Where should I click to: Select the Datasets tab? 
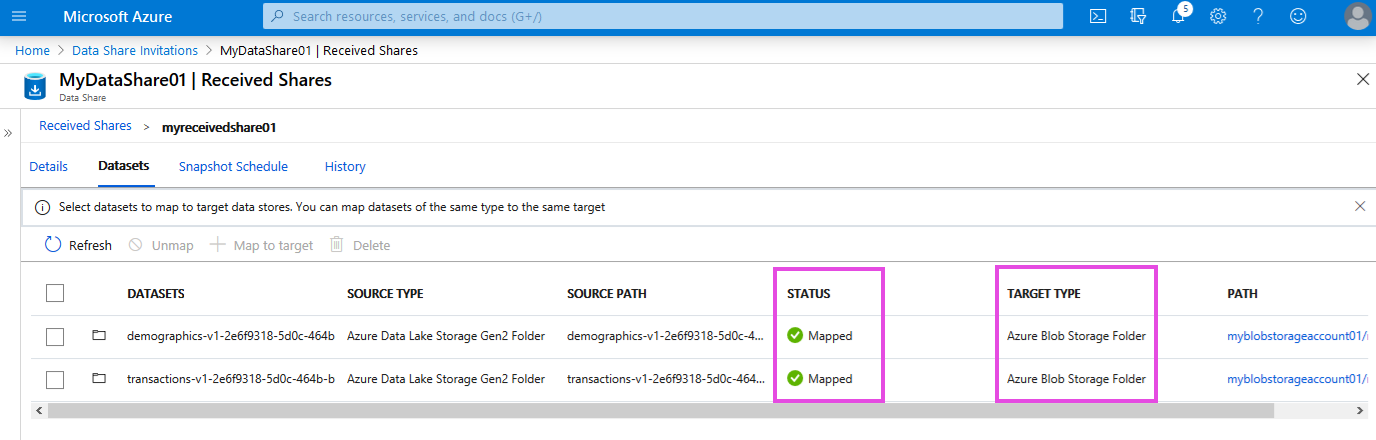point(124,166)
